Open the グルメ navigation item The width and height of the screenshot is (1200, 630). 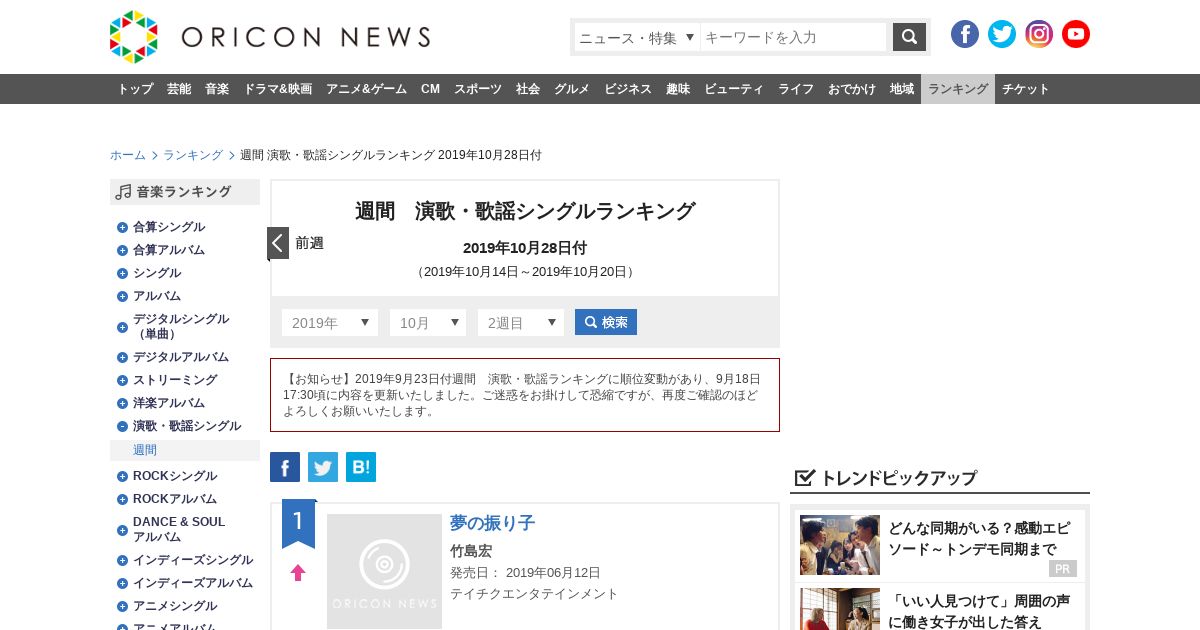572,89
